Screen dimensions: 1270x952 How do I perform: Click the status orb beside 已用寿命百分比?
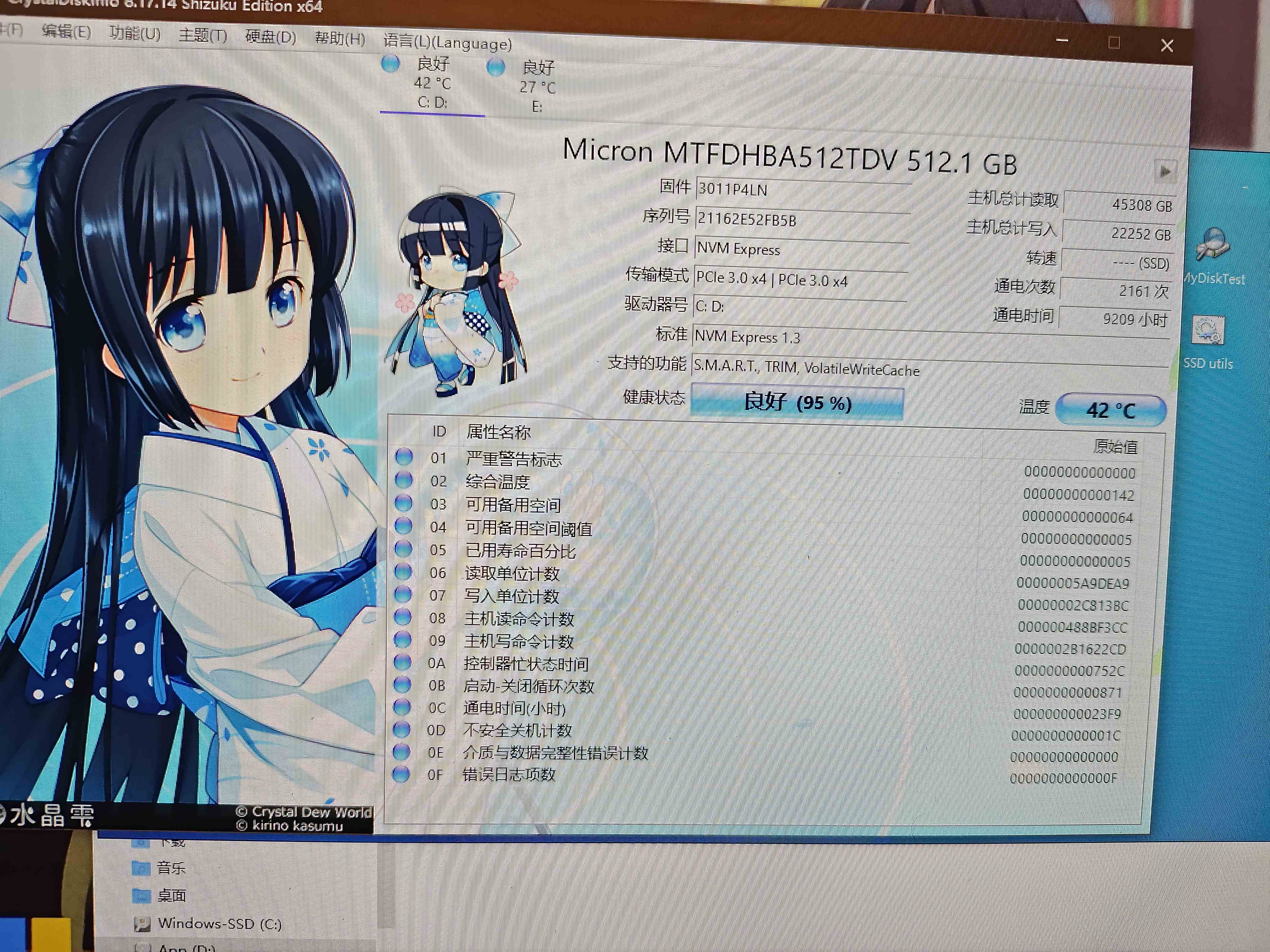click(x=404, y=549)
